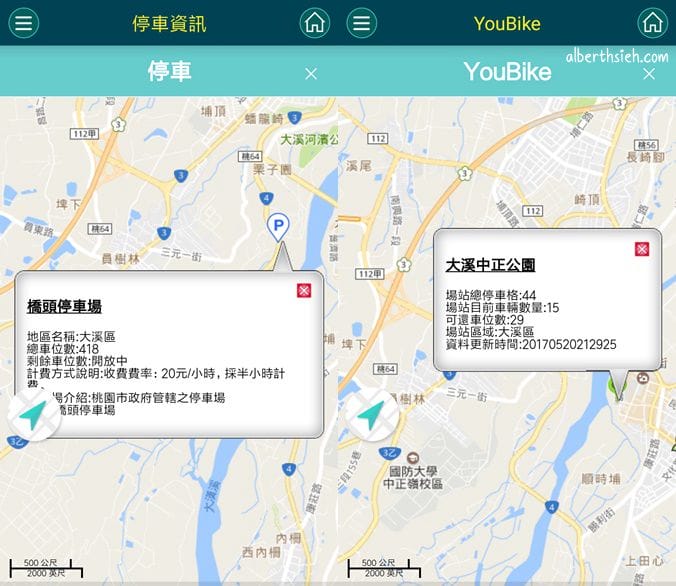Click the large YouBike banner title
Screen dimensions: 676x586
point(507,72)
